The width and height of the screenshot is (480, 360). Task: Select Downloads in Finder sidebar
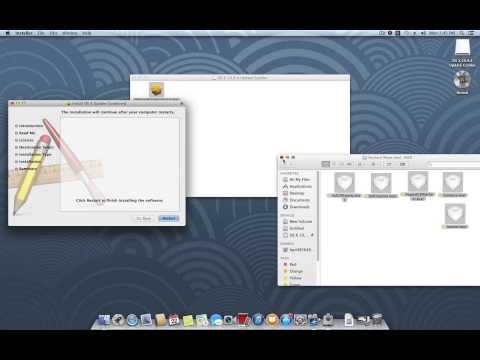pyautogui.click(x=296, y=207)
